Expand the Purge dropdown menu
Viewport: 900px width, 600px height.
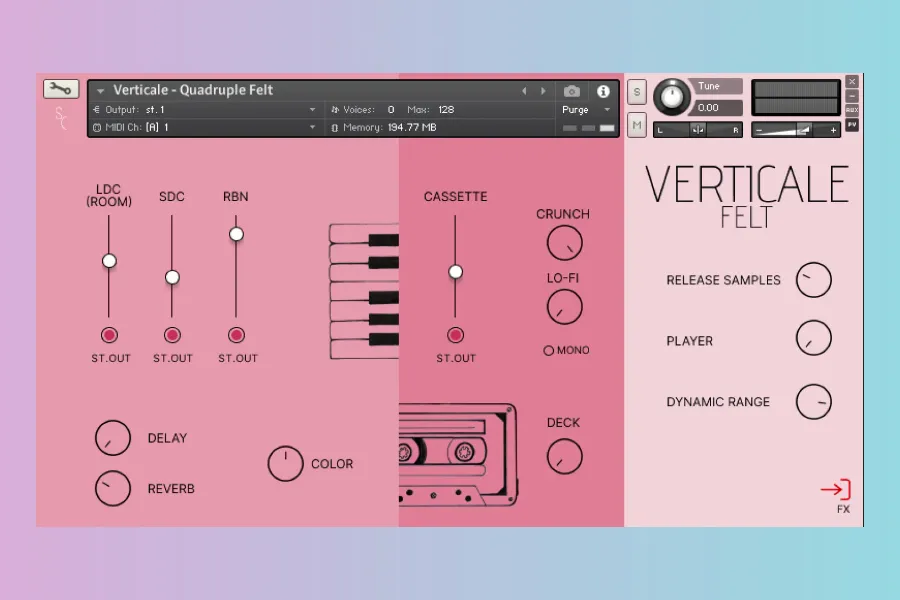pos(585,109)
